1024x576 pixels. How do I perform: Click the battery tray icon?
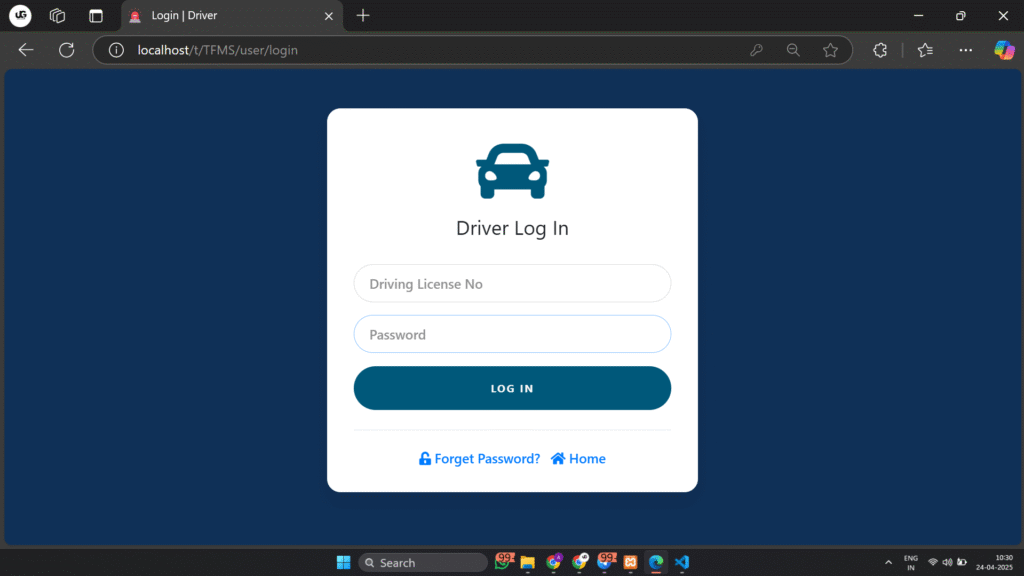click(x=961, y=562)
